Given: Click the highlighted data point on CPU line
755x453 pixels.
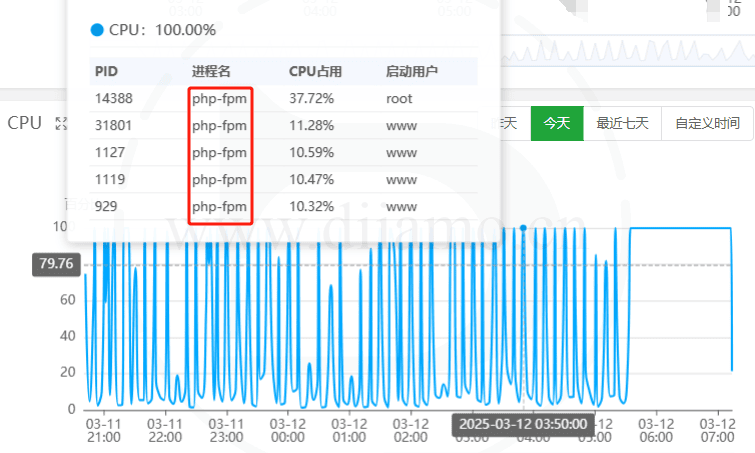Looking at the screenshot, I should coord(523,228).
